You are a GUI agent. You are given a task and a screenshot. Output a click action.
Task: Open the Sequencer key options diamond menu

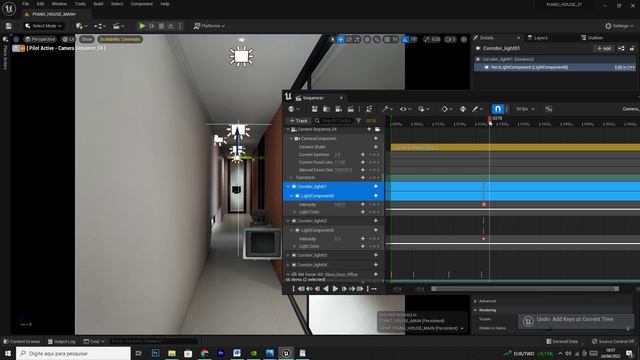446,109
